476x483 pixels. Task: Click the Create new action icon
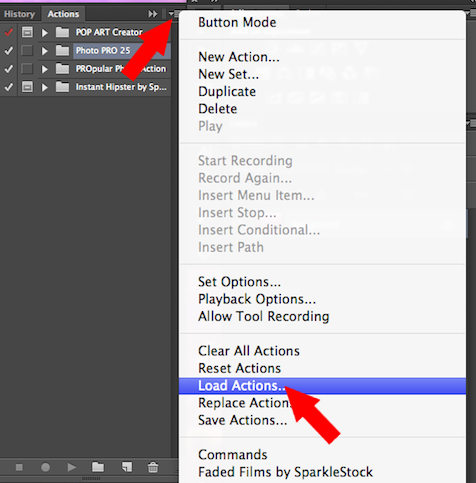pos(127,467)
